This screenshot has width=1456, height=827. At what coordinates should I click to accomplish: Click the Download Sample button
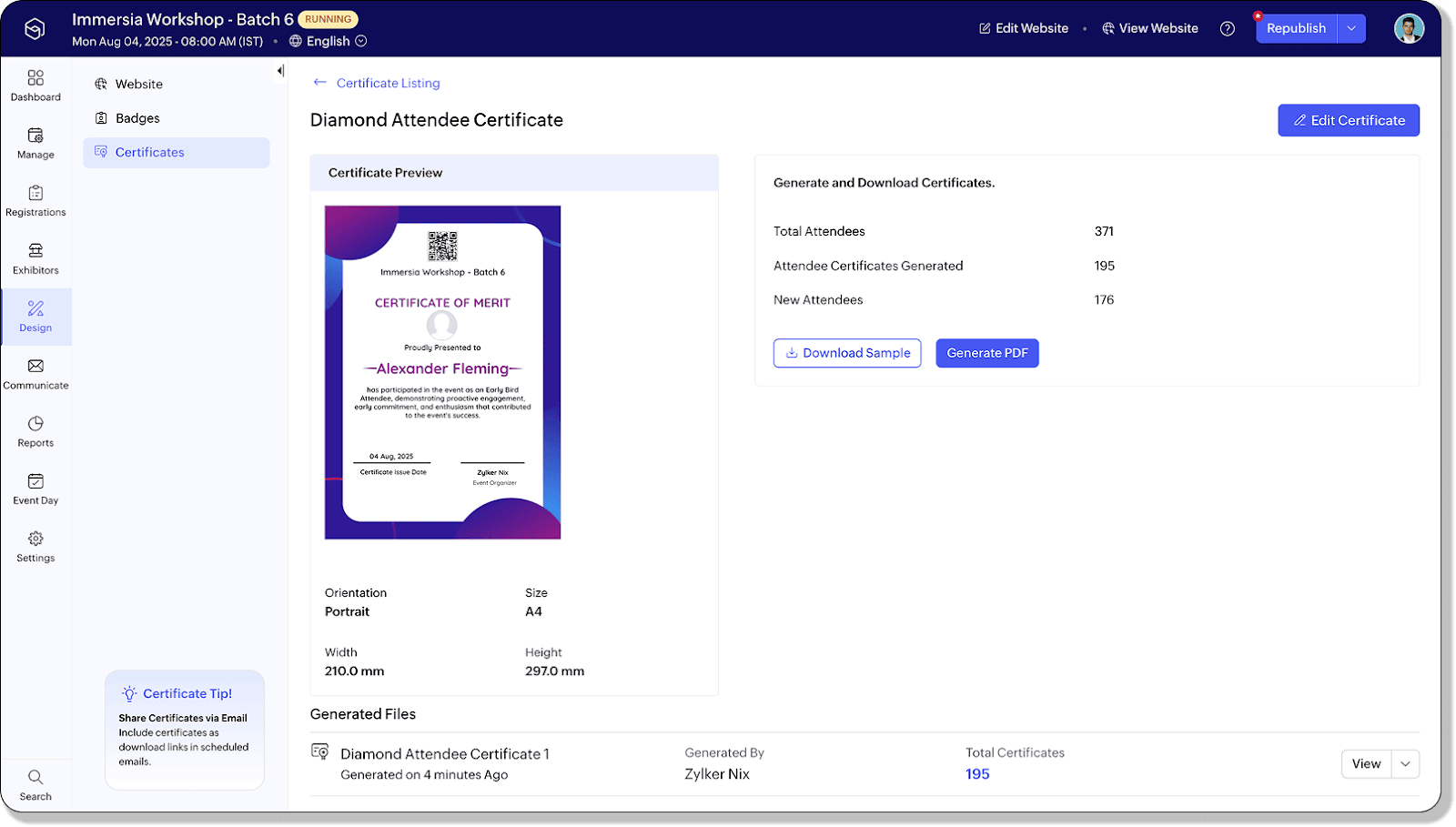click(847, 353)
